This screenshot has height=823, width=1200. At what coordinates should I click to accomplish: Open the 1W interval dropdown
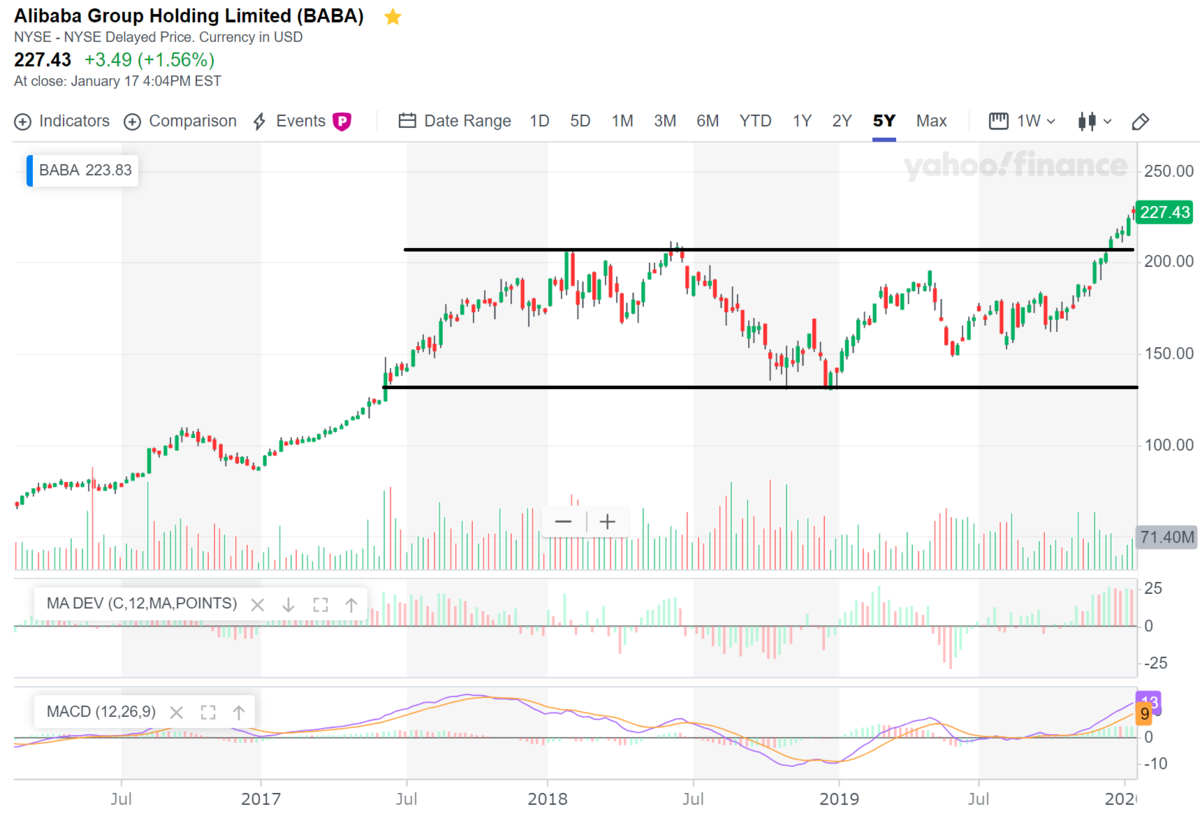tap(1022, 121)
